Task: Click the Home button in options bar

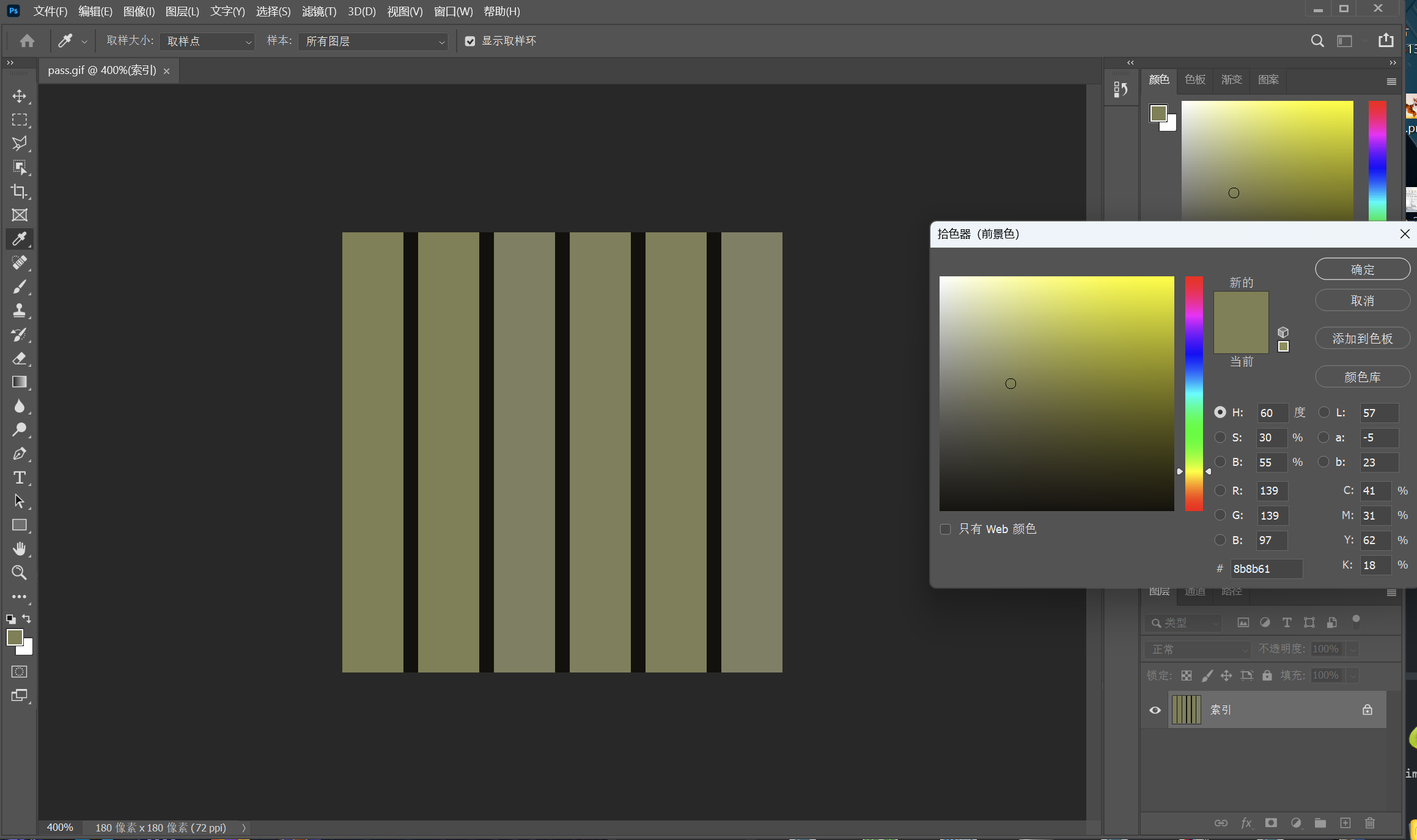Action: [x=27, y=41]
